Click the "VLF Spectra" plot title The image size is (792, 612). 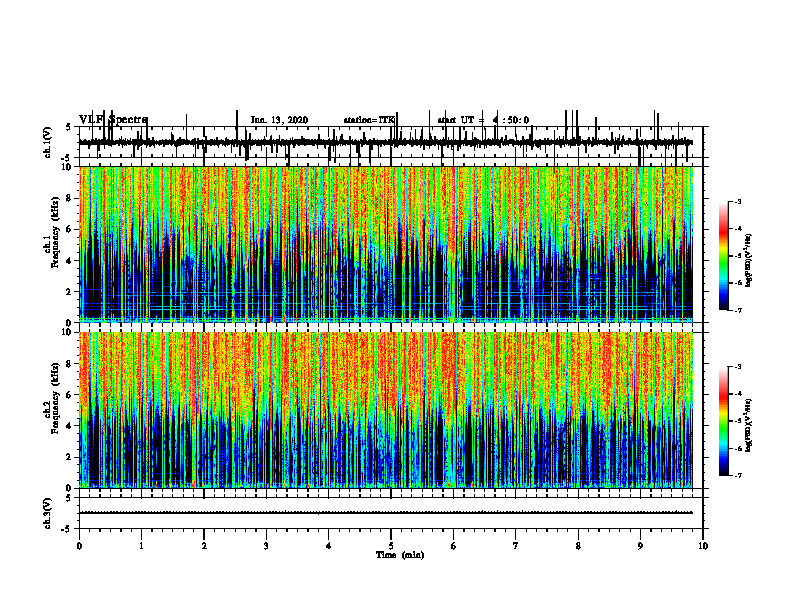click(113, 120)
